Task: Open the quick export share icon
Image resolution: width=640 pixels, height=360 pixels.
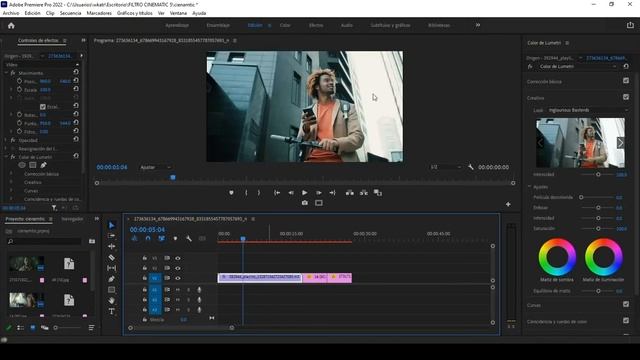Action: coord(630,25)
